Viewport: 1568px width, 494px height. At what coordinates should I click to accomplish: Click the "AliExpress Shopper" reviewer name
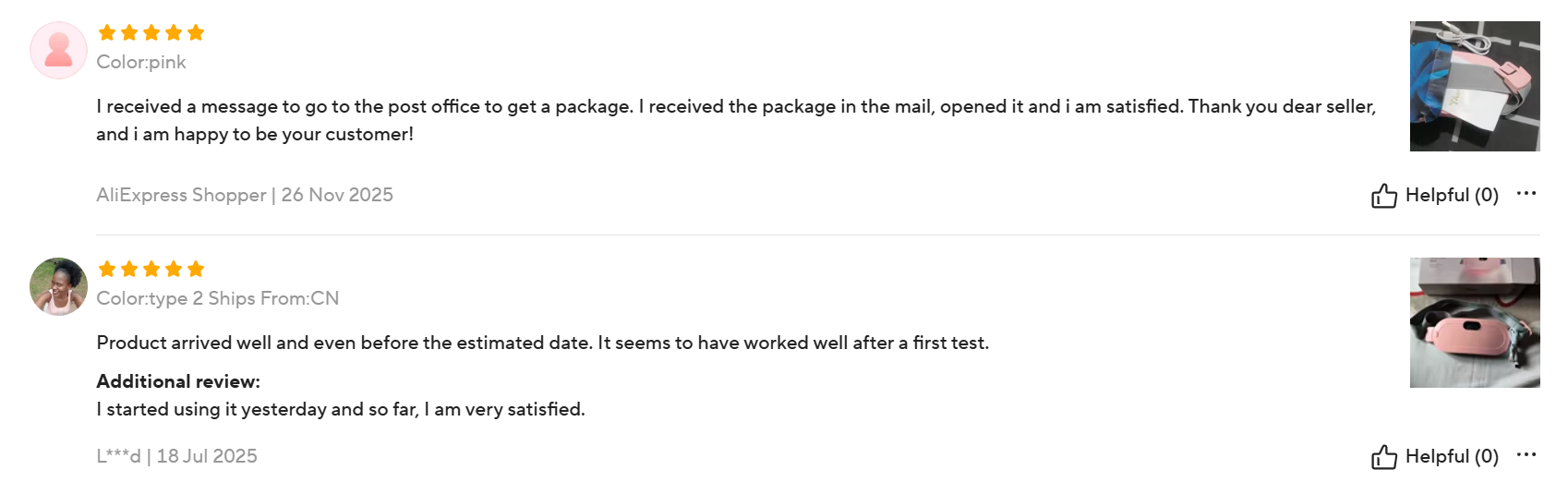coord(181,195)
